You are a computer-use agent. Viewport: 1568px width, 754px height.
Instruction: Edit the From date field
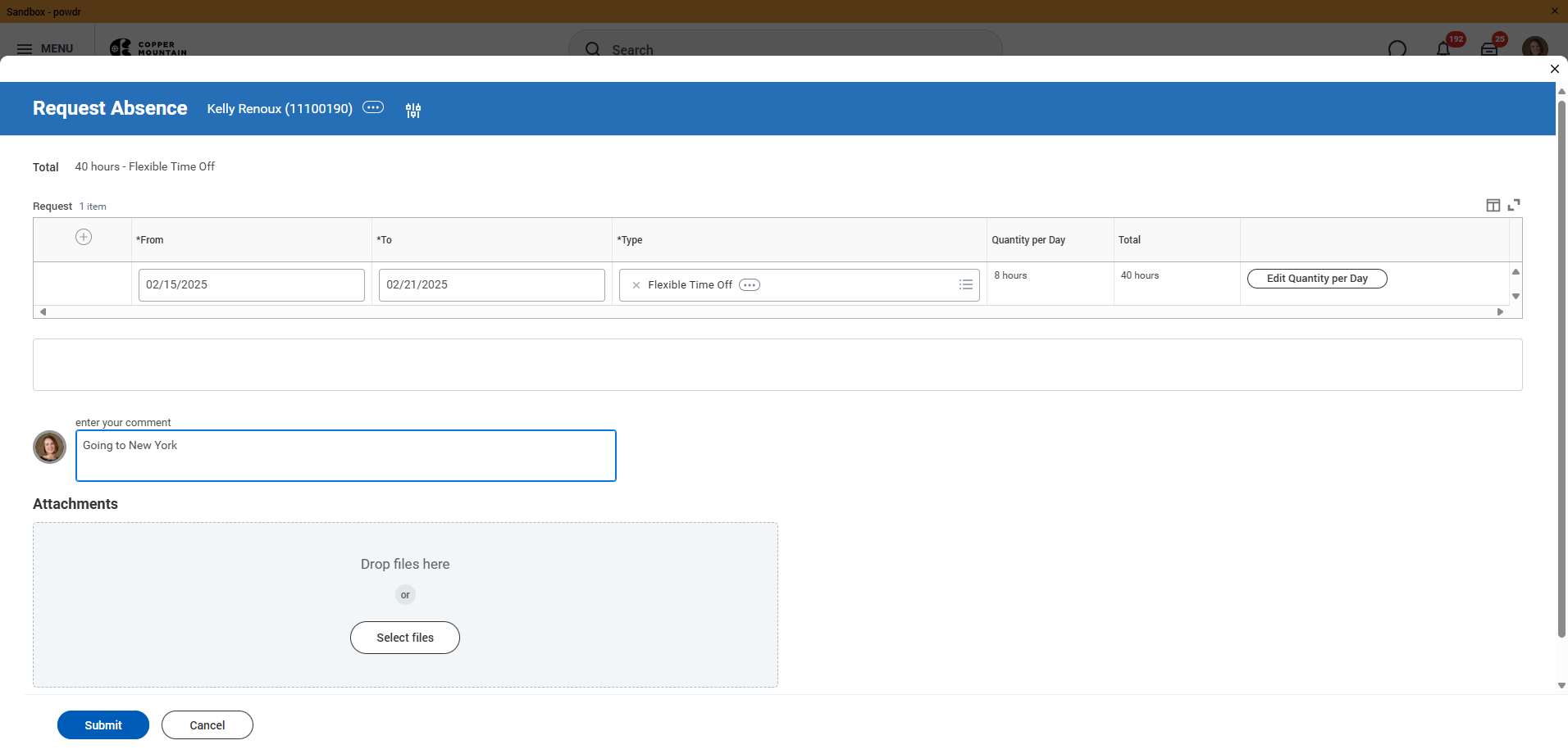(252, 285)
